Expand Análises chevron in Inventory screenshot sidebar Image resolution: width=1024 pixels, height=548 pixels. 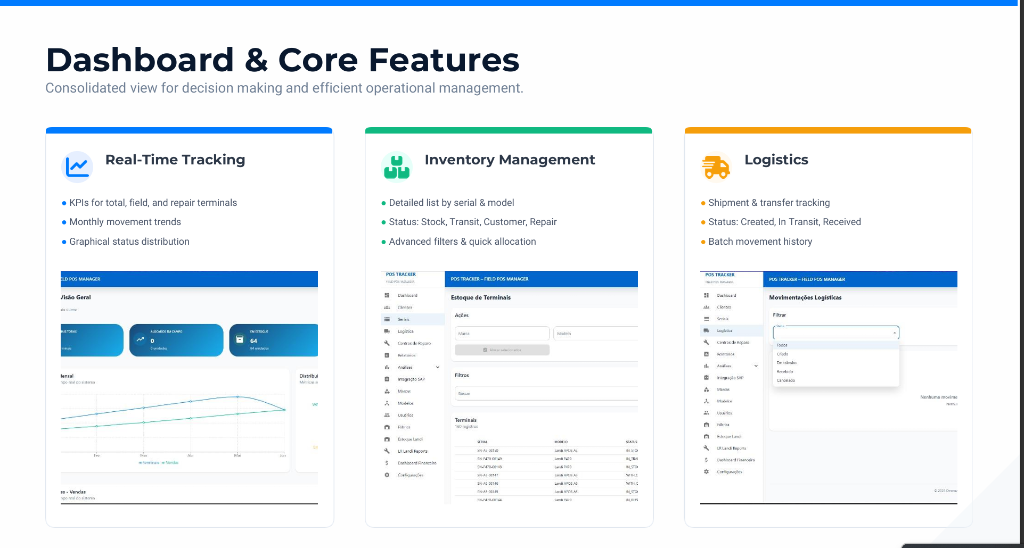(438, 367)
